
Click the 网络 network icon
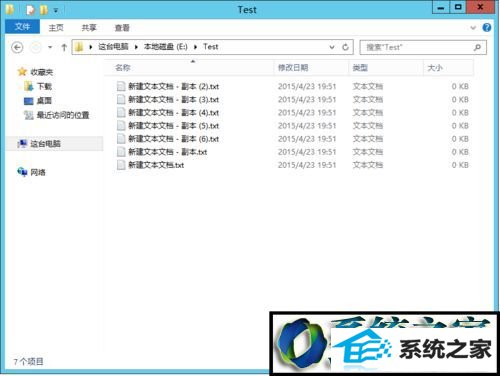pyautogui.click(x=22, y=172)
